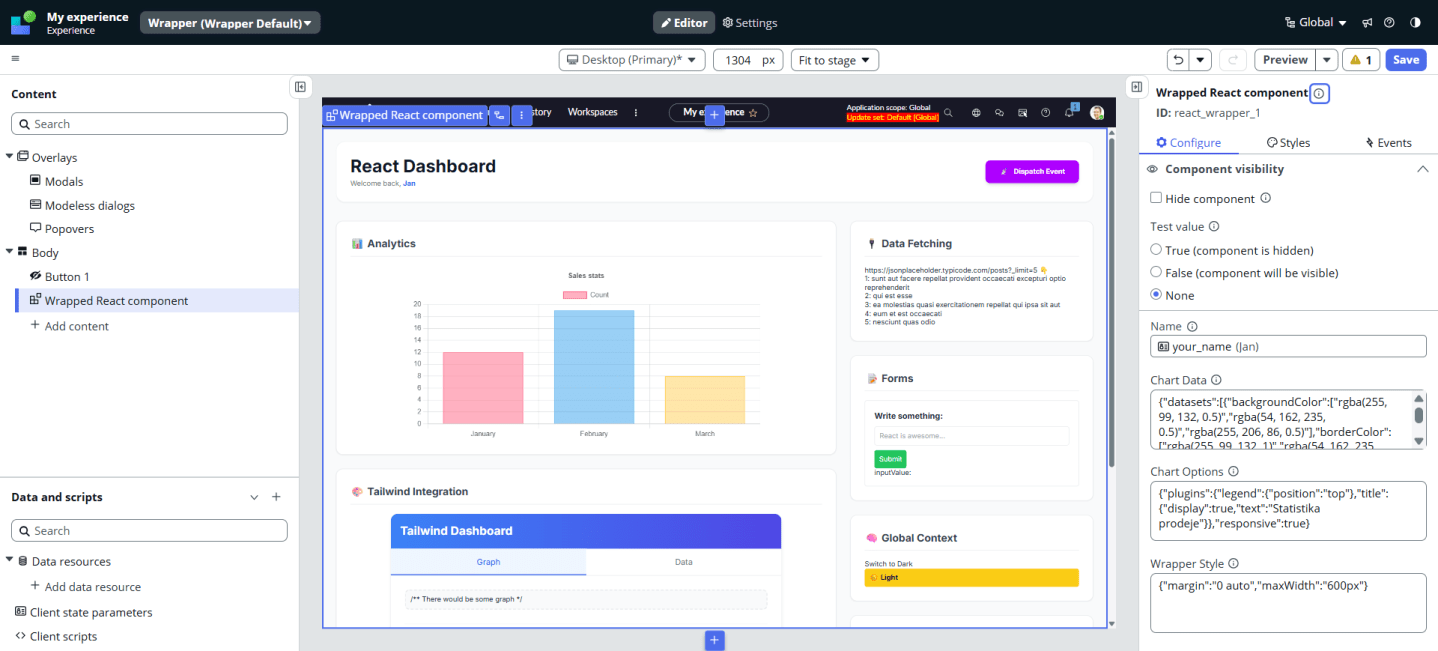Switch to Dark using the Light toggle
The height and width of the screenshot is (651, 1438).
[x=971, y=577]
